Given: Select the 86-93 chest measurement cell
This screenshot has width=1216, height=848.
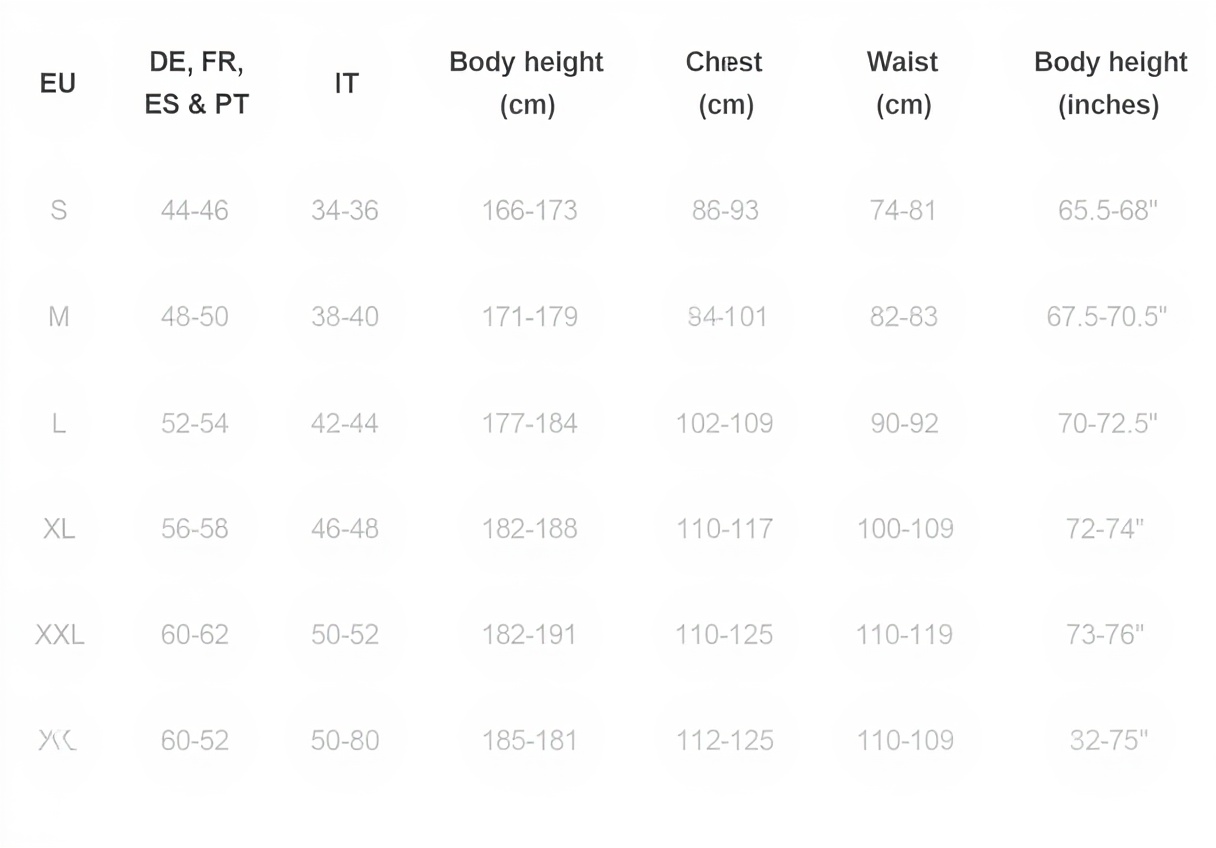Looking at the screenshot, I should point(725,211).
